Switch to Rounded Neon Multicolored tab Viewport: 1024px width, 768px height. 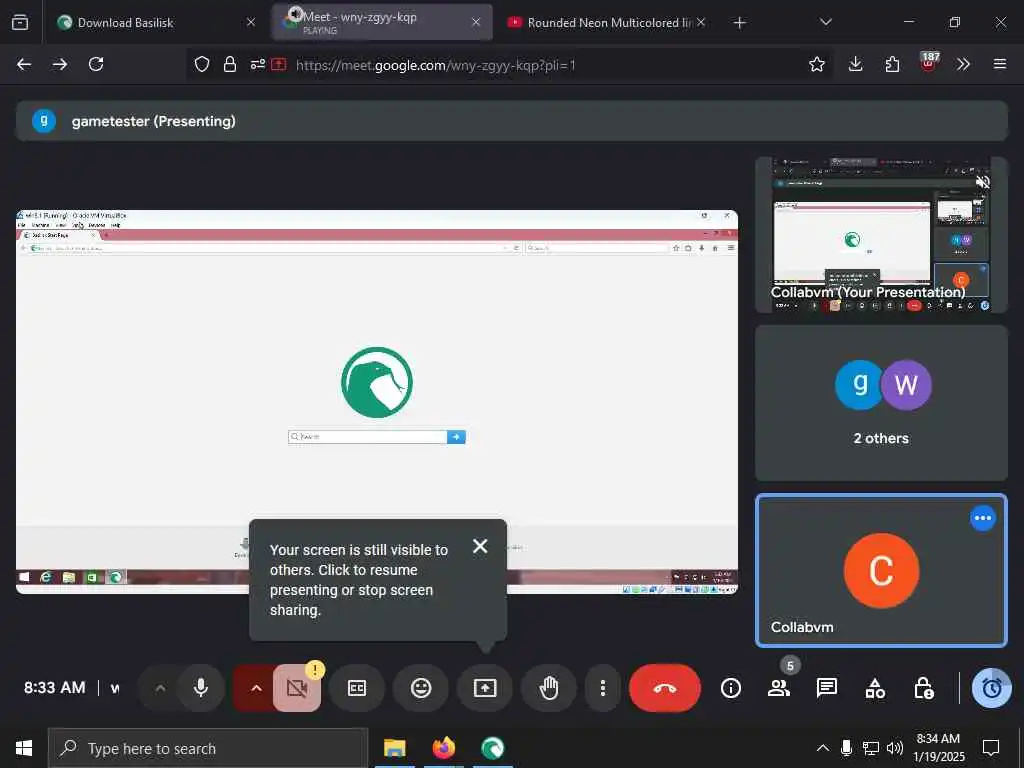point(607,22)
